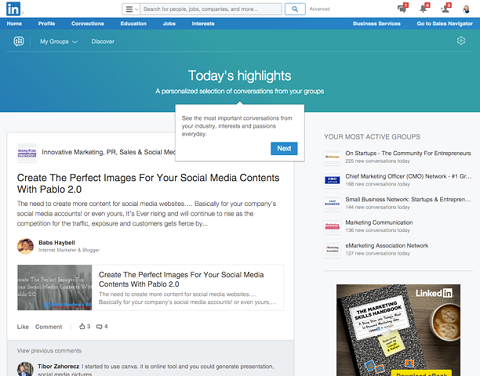The image size is (480, 376).
Task: Click the Groups home speech-bubble icon
Action: pos(19,41)
